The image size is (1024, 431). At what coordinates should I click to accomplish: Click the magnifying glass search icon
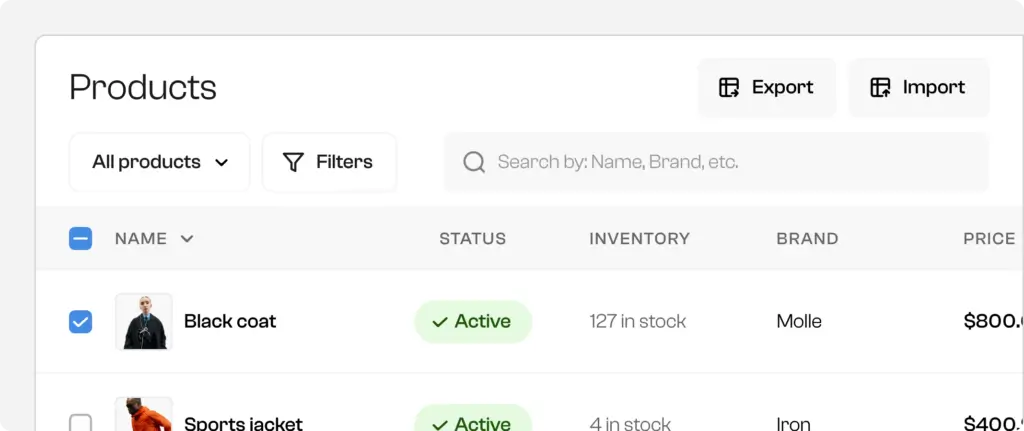click(474, 162)
